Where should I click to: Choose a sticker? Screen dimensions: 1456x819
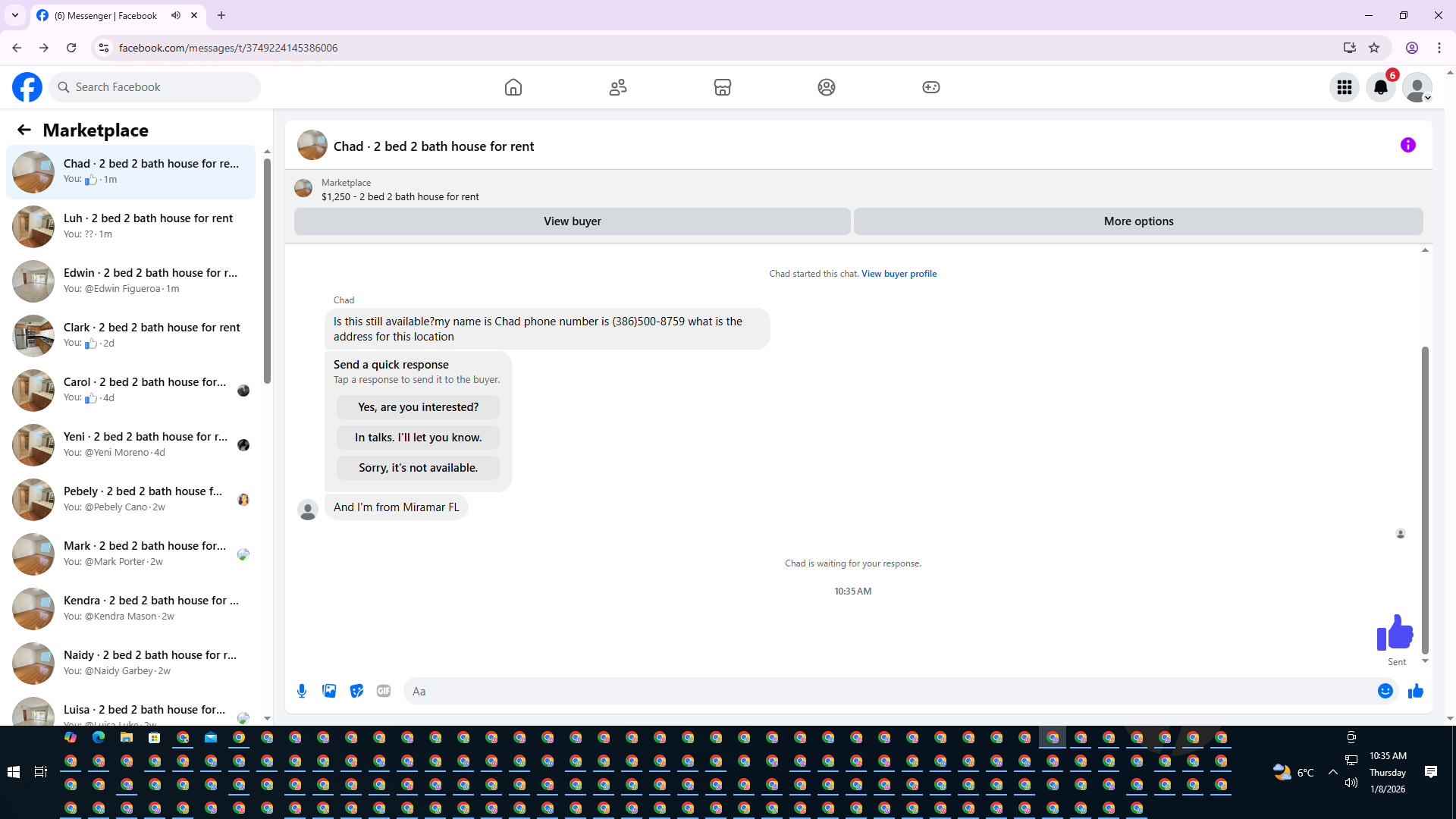click(356, 691)
